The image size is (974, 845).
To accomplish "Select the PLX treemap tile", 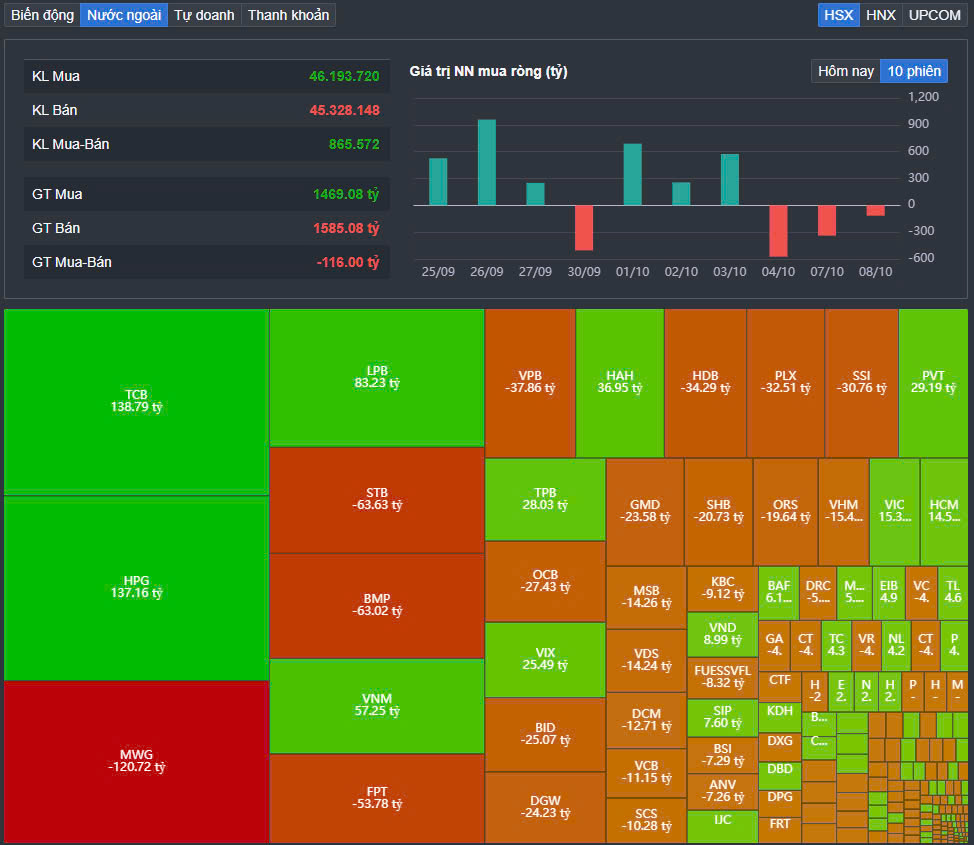I will (x=785, y=382).
